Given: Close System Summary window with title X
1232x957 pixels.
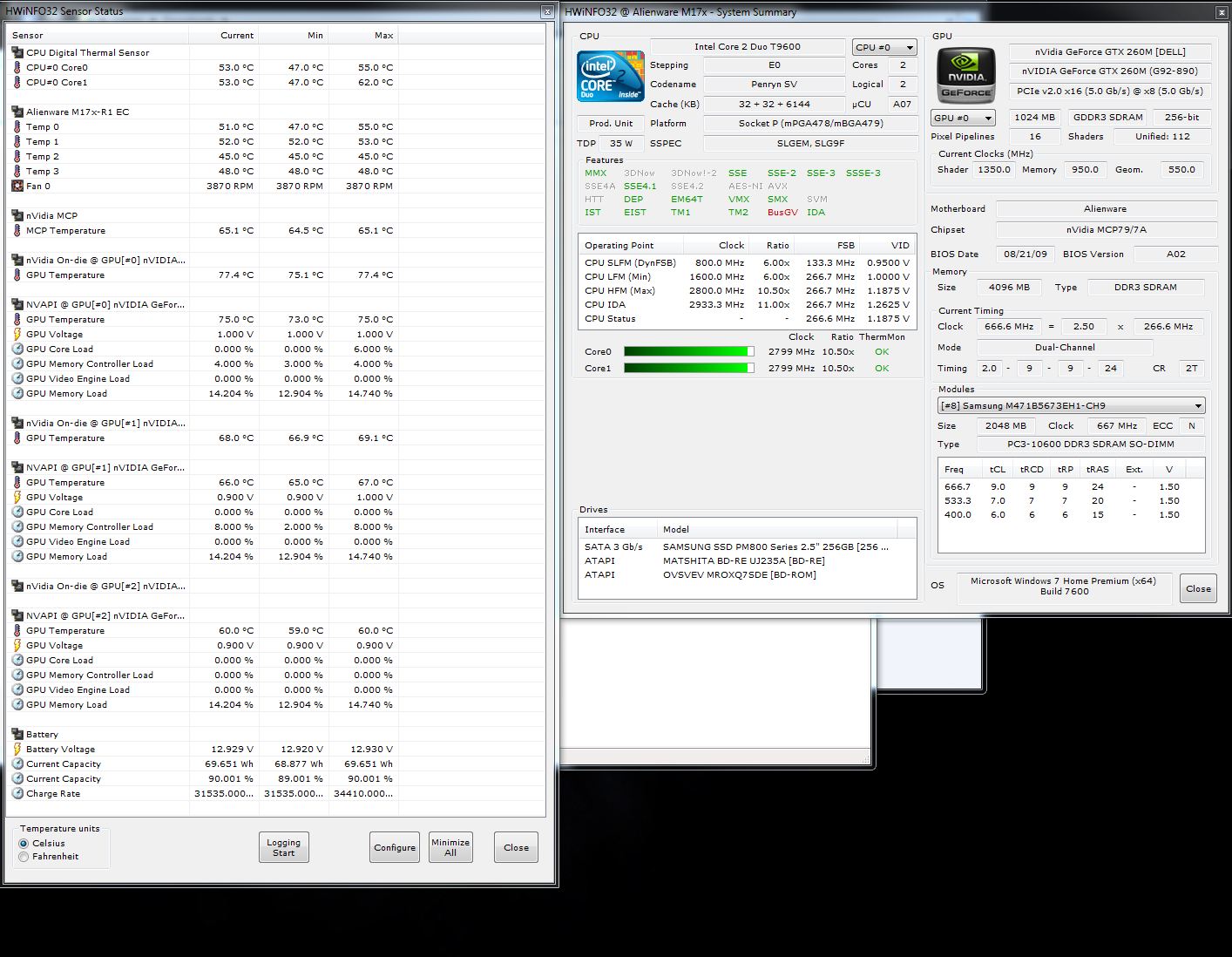Looking at the screenshot, I should point(1222,11).
